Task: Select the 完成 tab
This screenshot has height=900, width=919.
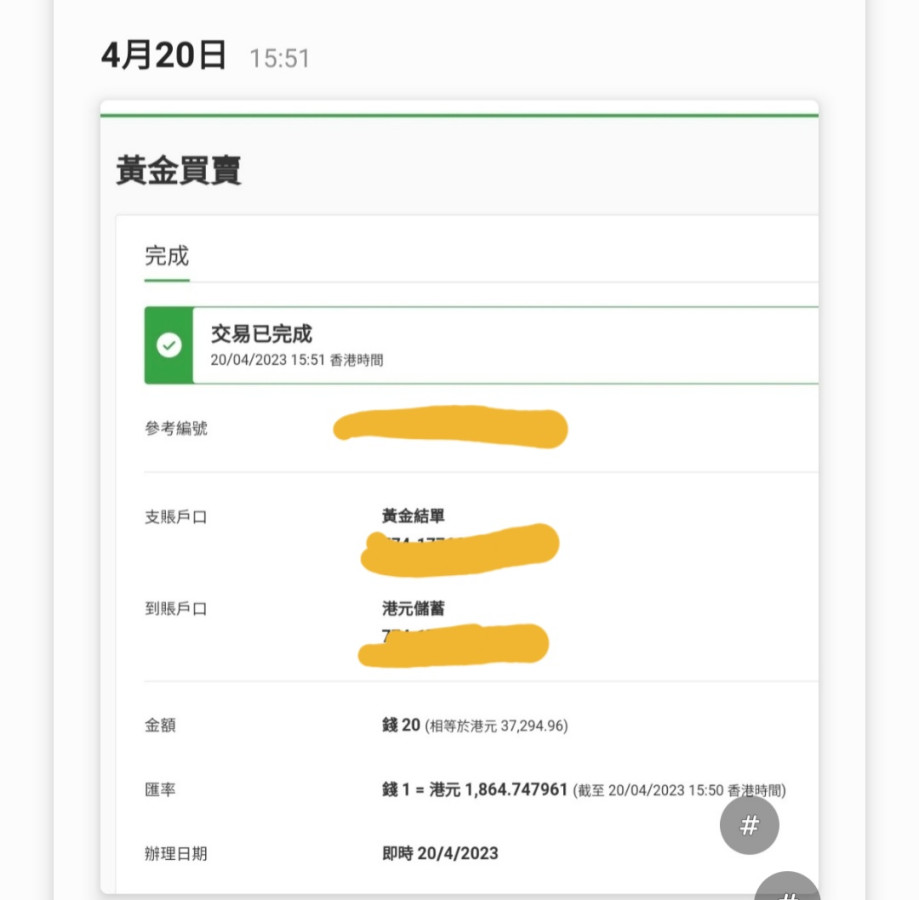Action: (167, 256)
